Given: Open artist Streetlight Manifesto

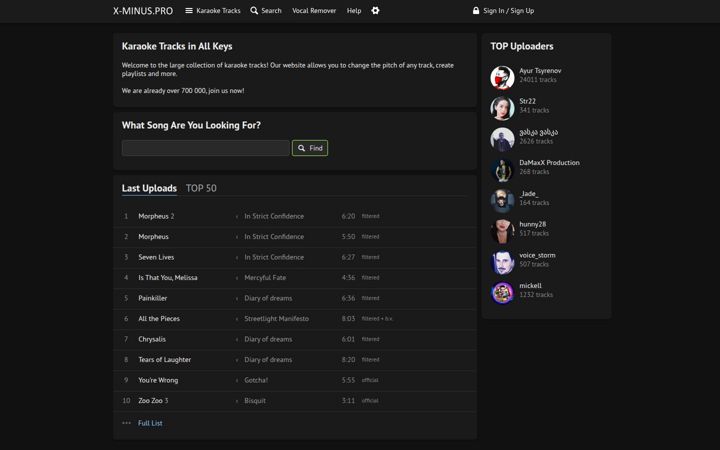Looking at the screenshot, I should [276, 319].
